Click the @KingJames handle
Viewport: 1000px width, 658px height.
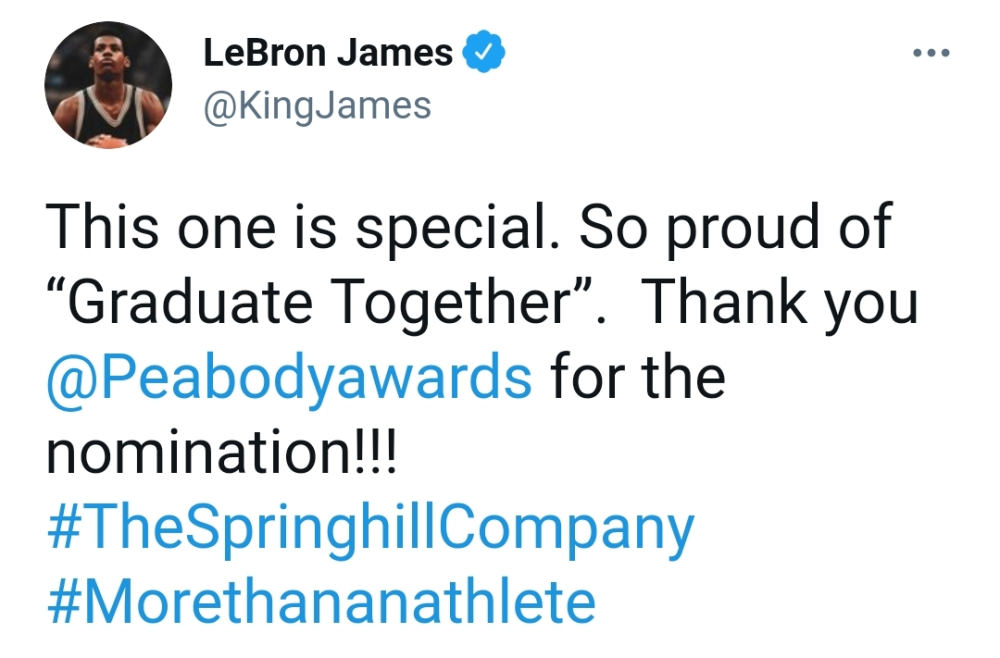317,106
